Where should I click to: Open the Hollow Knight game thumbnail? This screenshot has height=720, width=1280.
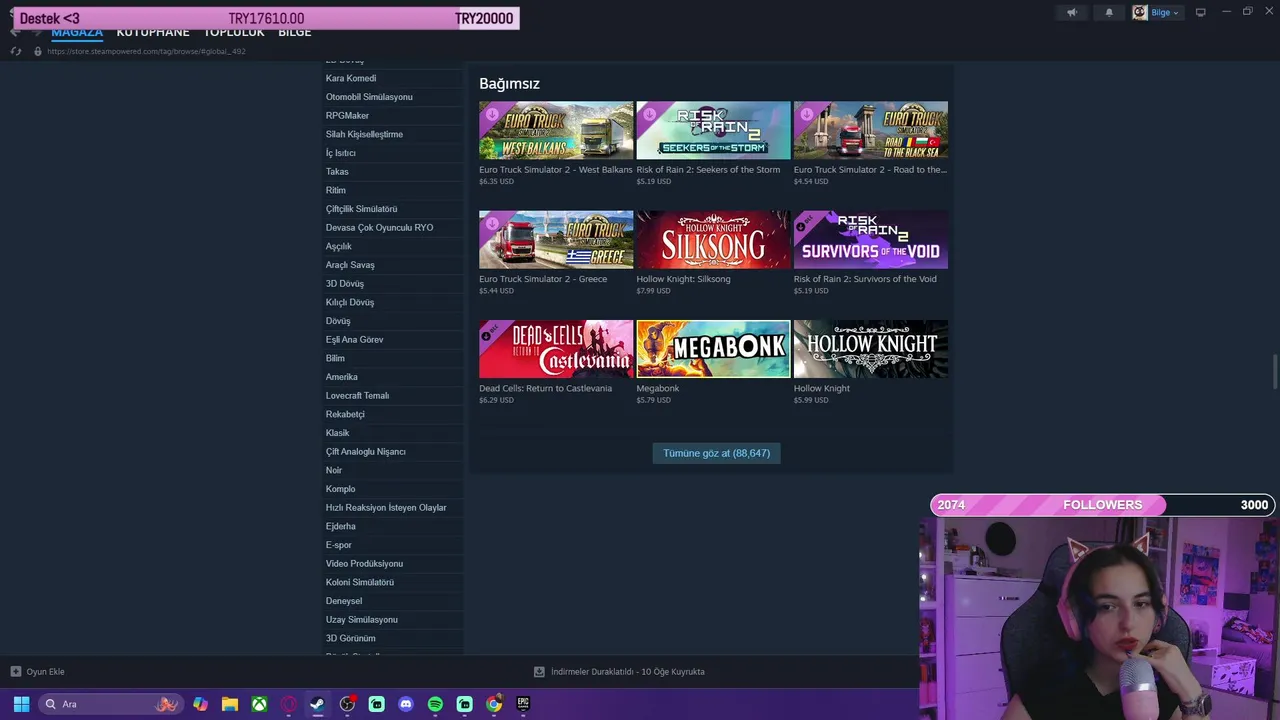(x=871, y=349)
